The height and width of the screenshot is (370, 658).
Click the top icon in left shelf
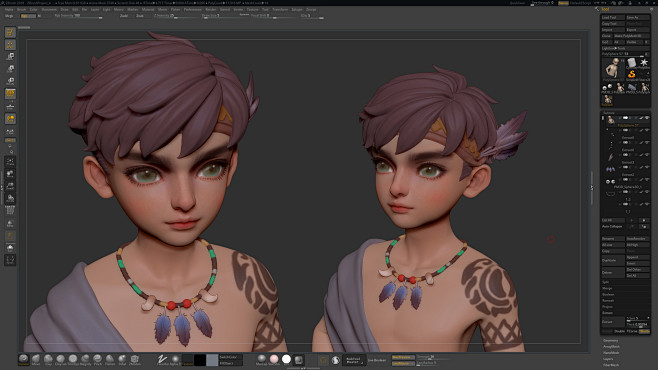coord(10,32)
